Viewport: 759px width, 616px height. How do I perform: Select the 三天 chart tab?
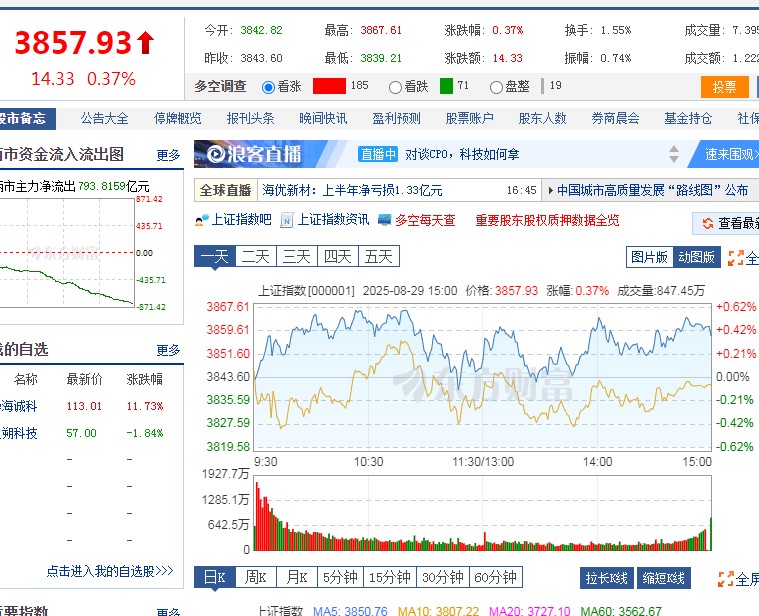(297, 256)
